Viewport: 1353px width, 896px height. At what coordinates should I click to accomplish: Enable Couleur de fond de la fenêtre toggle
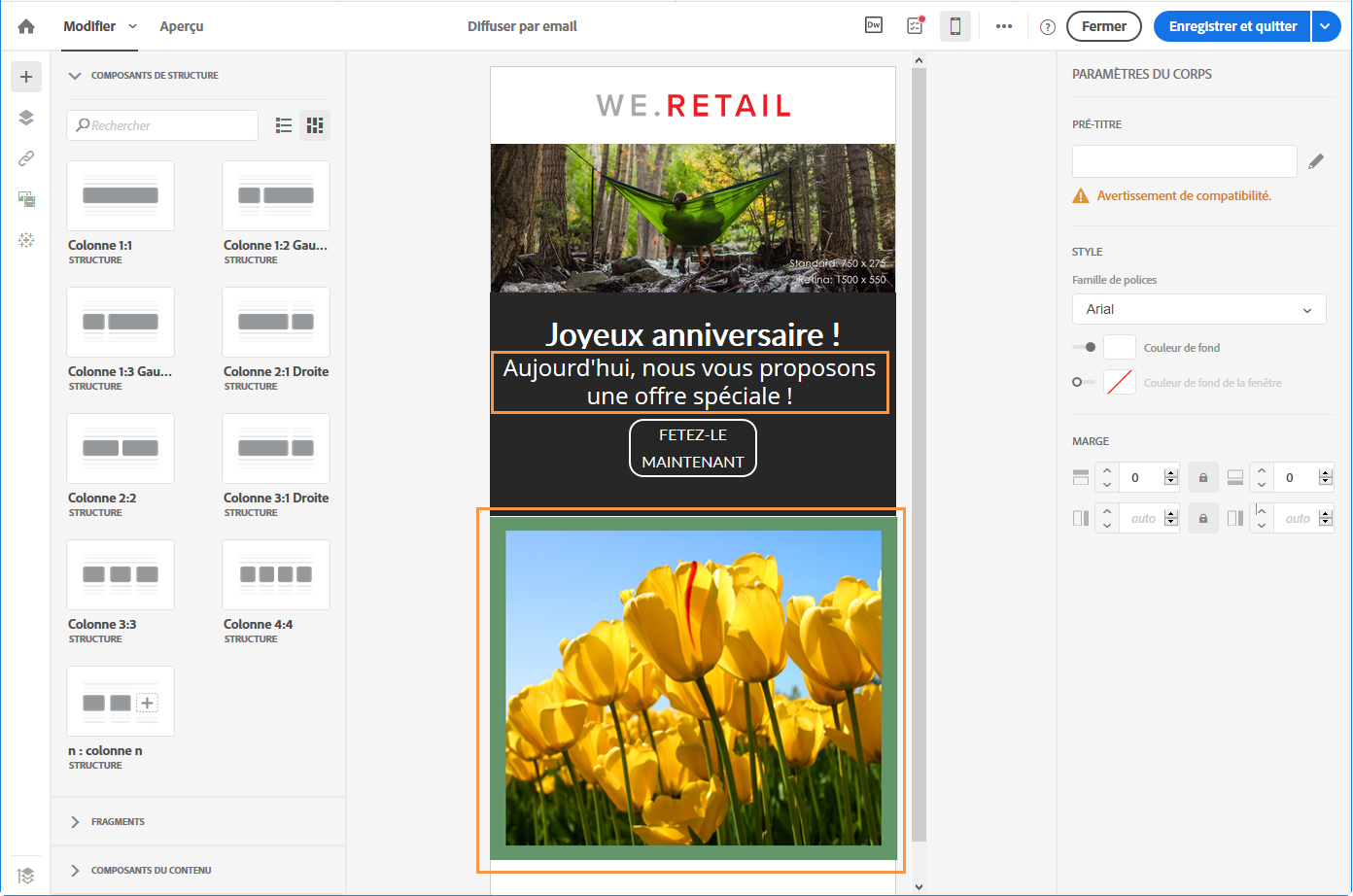(1083, 382)
